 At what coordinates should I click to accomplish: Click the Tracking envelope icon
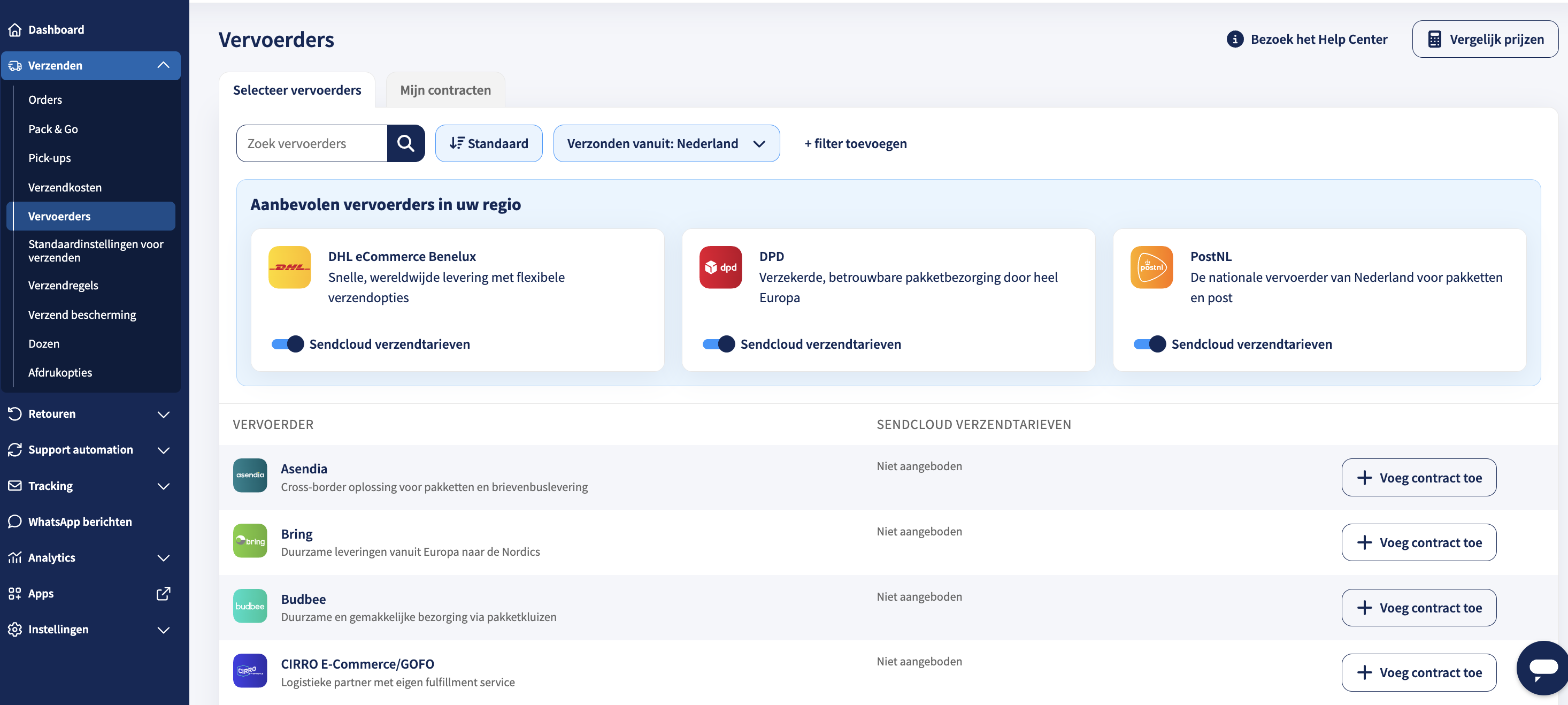point(14,485)
